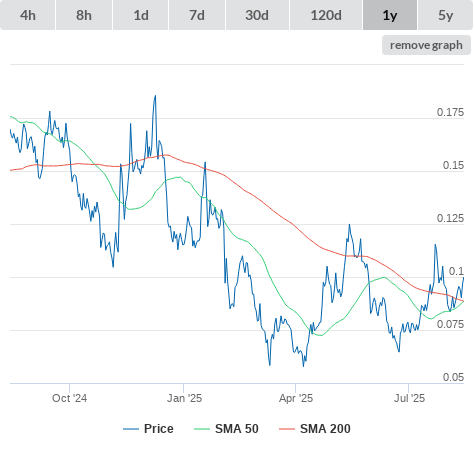Select the 4h time range tab

coord(27,15)
